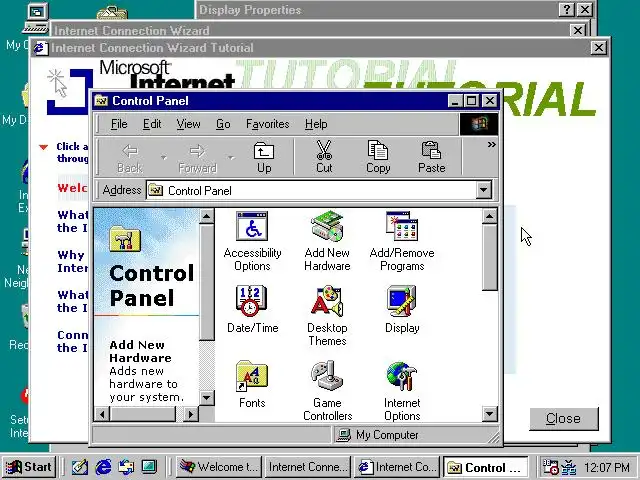The height and width of the screenshot is (480, 640).
Task: Open the Date/Time applet
Action: (252, 309)
